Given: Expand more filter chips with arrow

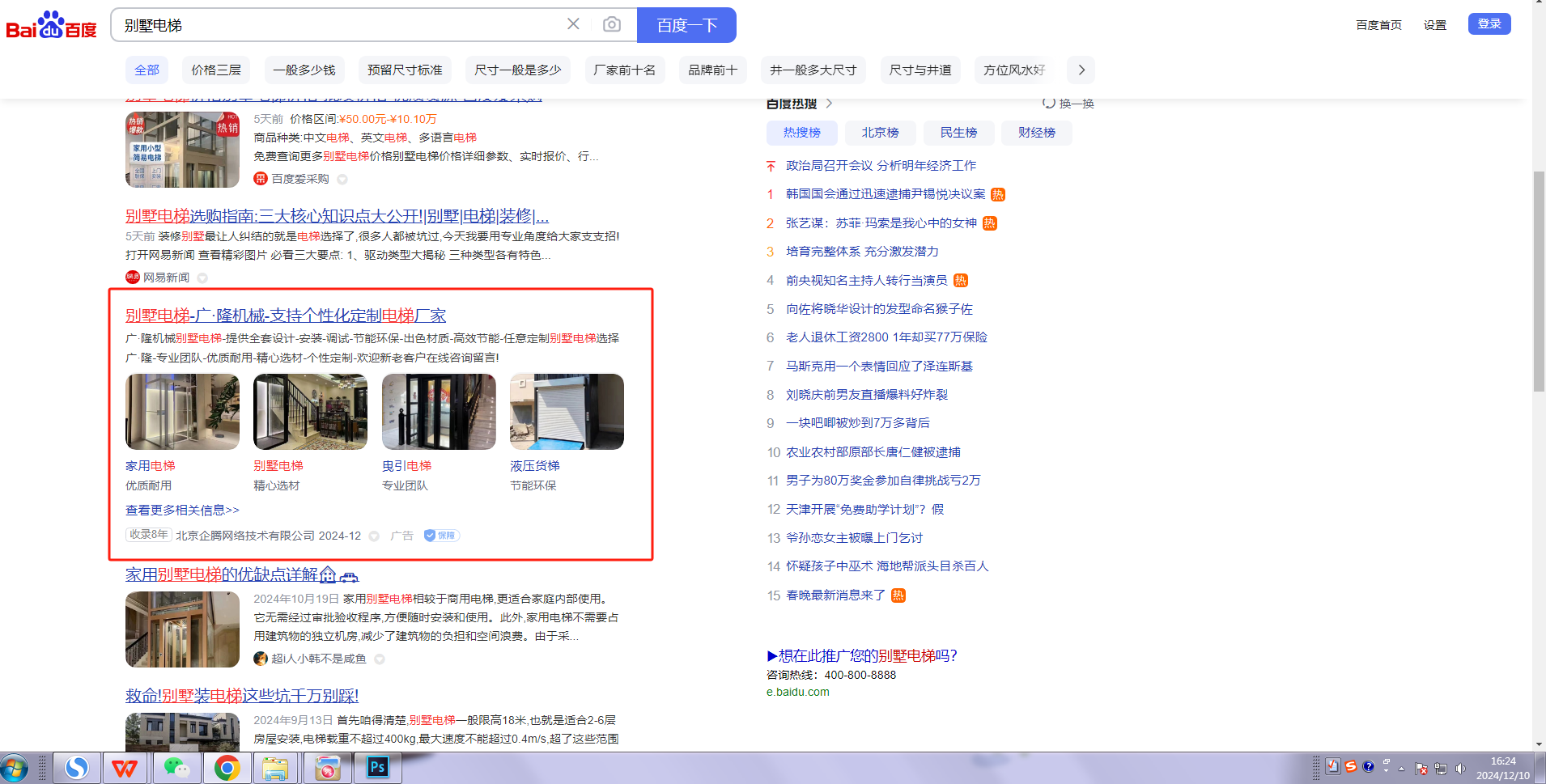Looking at the screenshot, I should (1081, 70).
